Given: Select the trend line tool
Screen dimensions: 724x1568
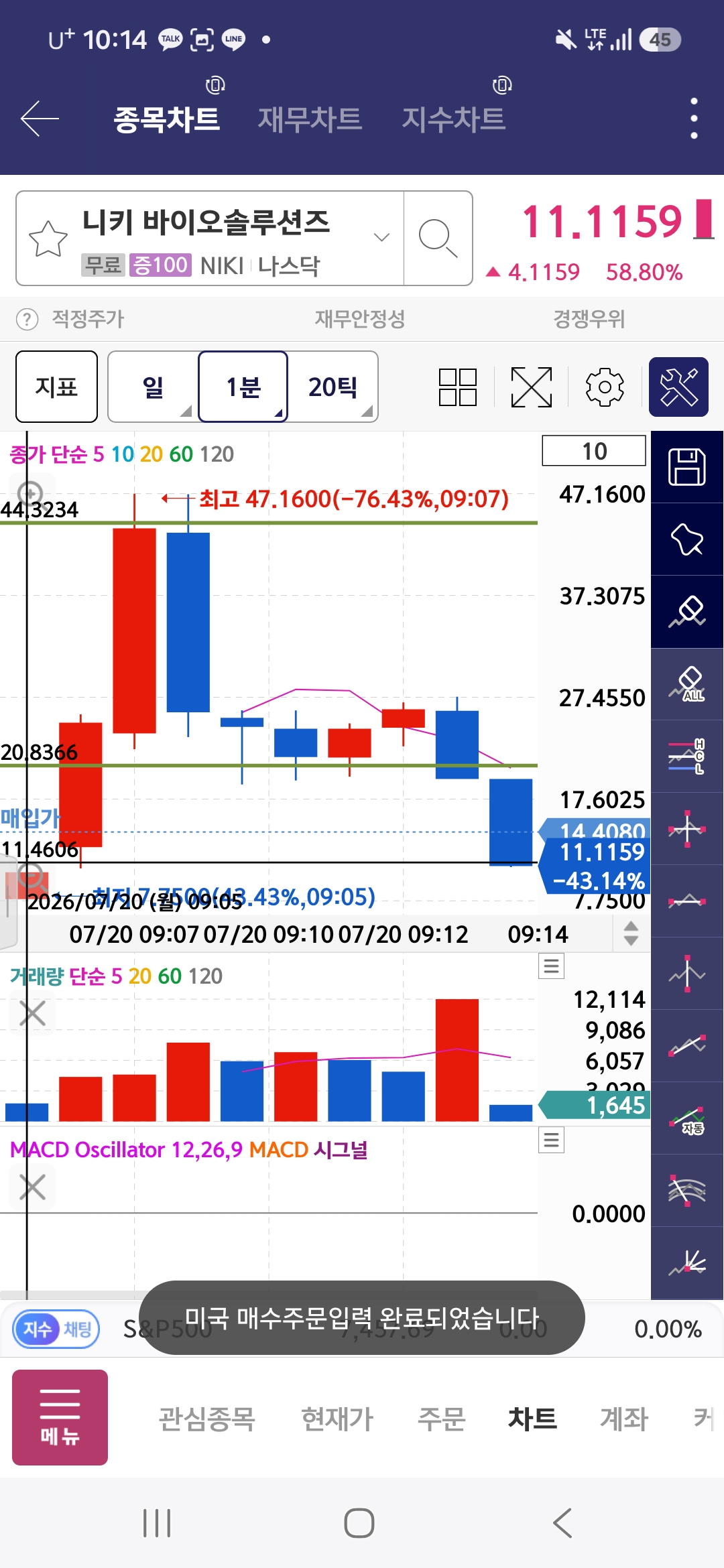Looking at the screenshot, I should [687, 1046].
